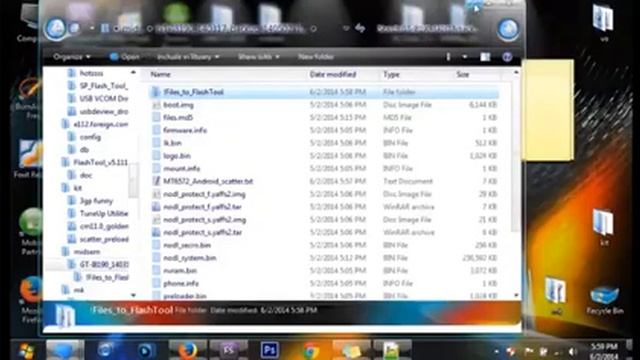Select nodl_protect_s.yaffs2.tar archive
The height and width of the screenshot is (360, 640).
click(202, 232)
